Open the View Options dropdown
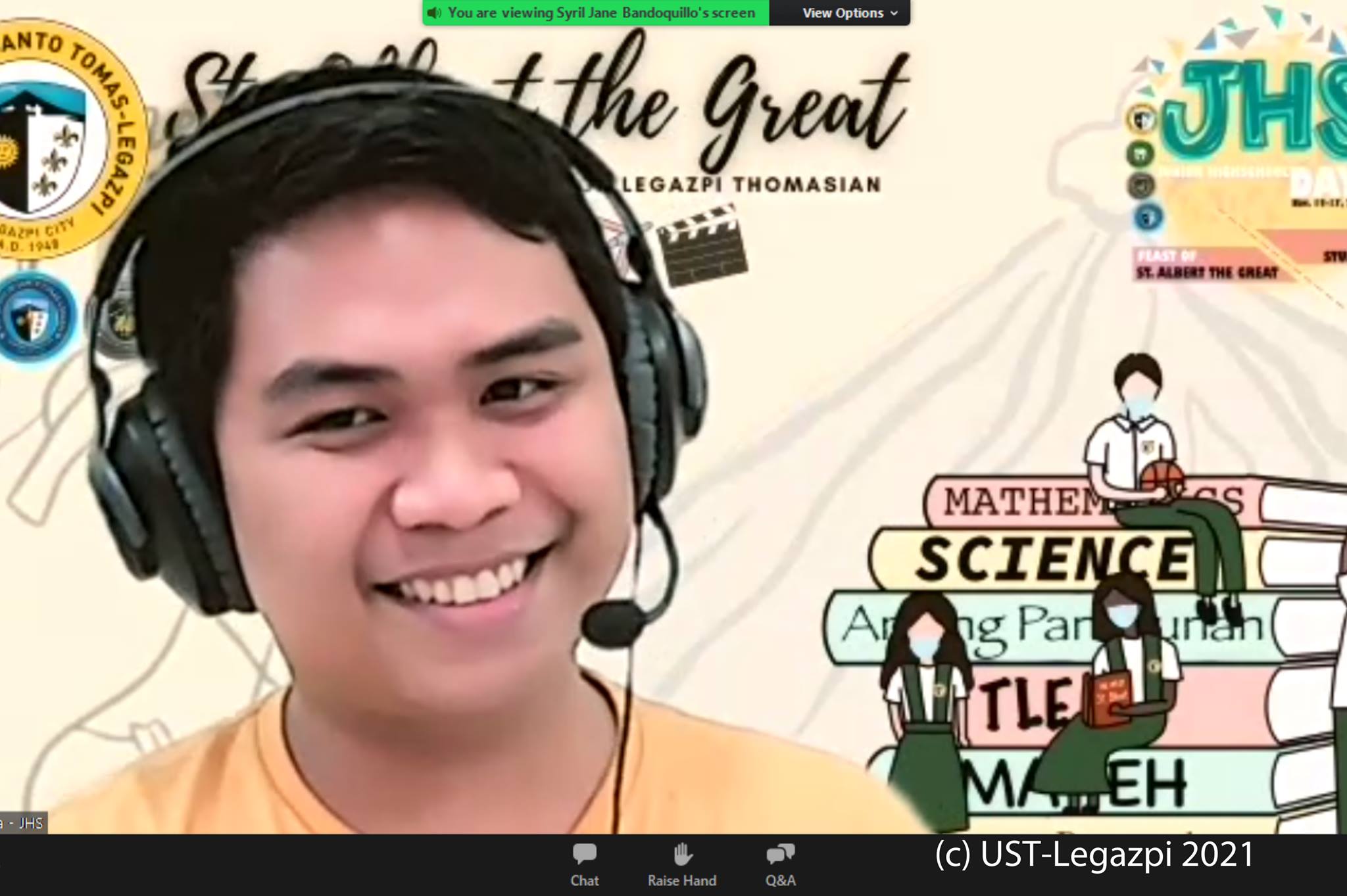Viewport: 1347px width, 896px height. point(843,12)
